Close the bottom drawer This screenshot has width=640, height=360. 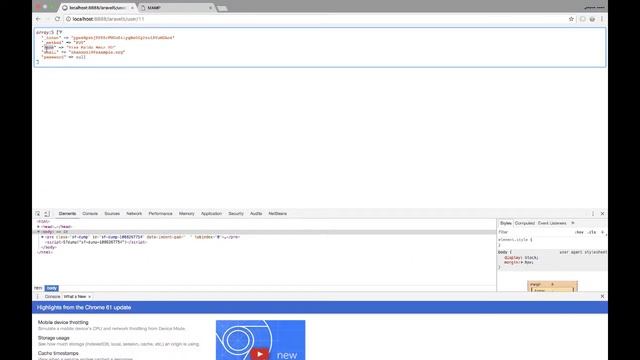tap(602, 296)
